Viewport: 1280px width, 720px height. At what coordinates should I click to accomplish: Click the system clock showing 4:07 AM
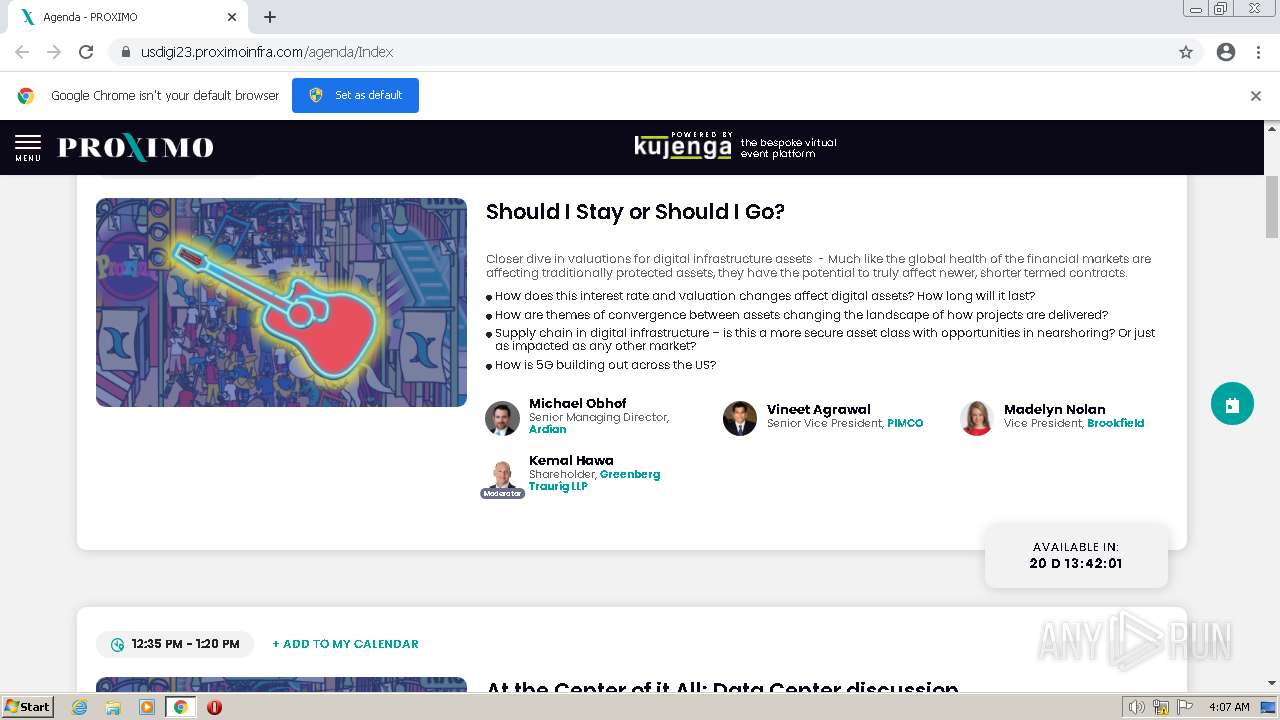[x=1229, y=707]
